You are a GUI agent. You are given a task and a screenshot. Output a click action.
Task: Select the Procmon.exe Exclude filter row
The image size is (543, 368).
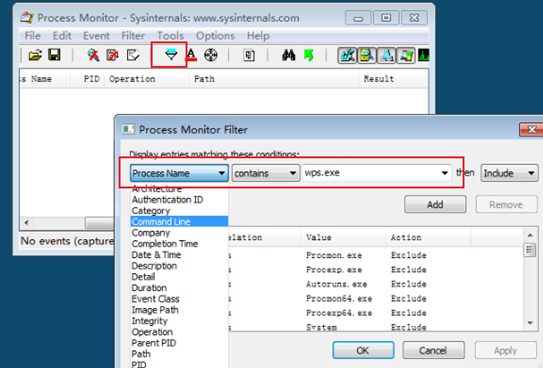click(x=376, y=255)
